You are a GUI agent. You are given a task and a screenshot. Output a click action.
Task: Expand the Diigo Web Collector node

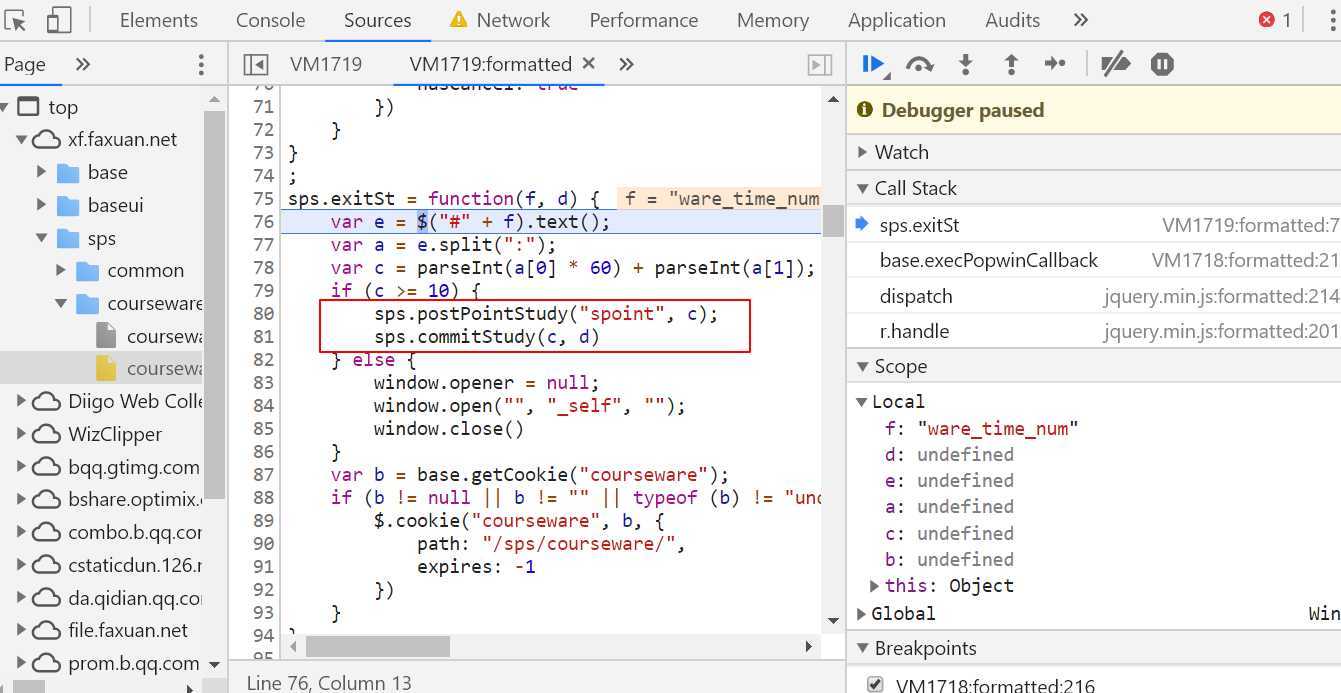point(22,401)
